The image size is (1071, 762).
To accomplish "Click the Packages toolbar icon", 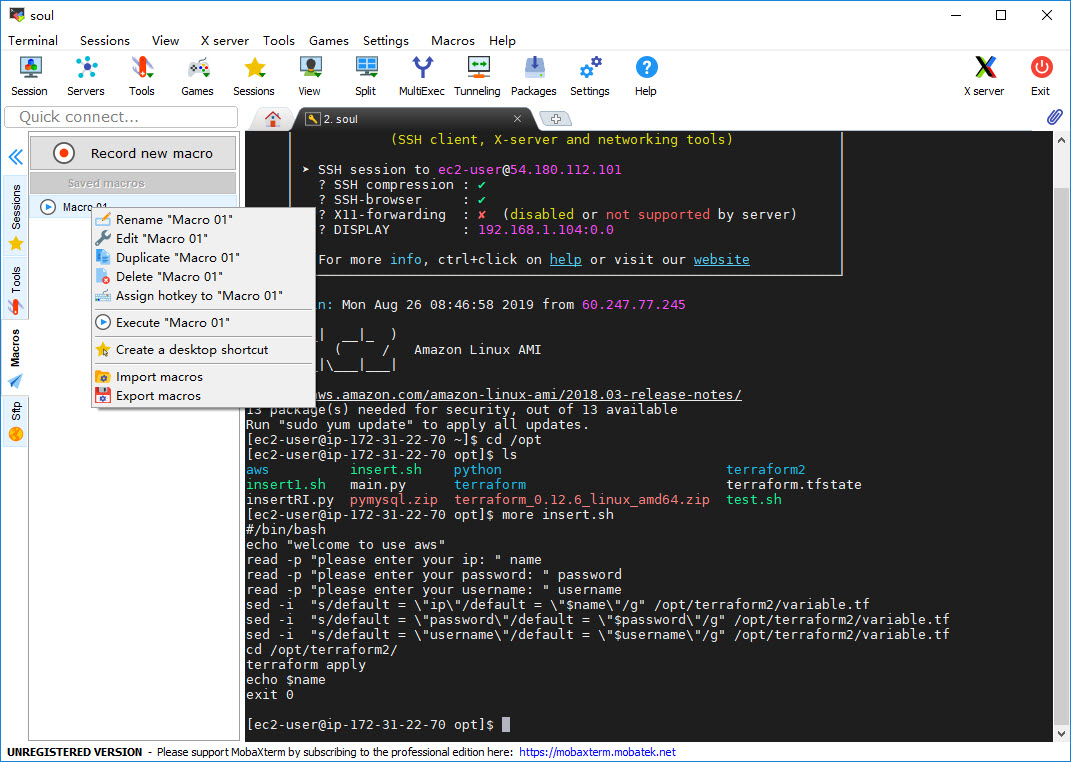I will [534, 76].
